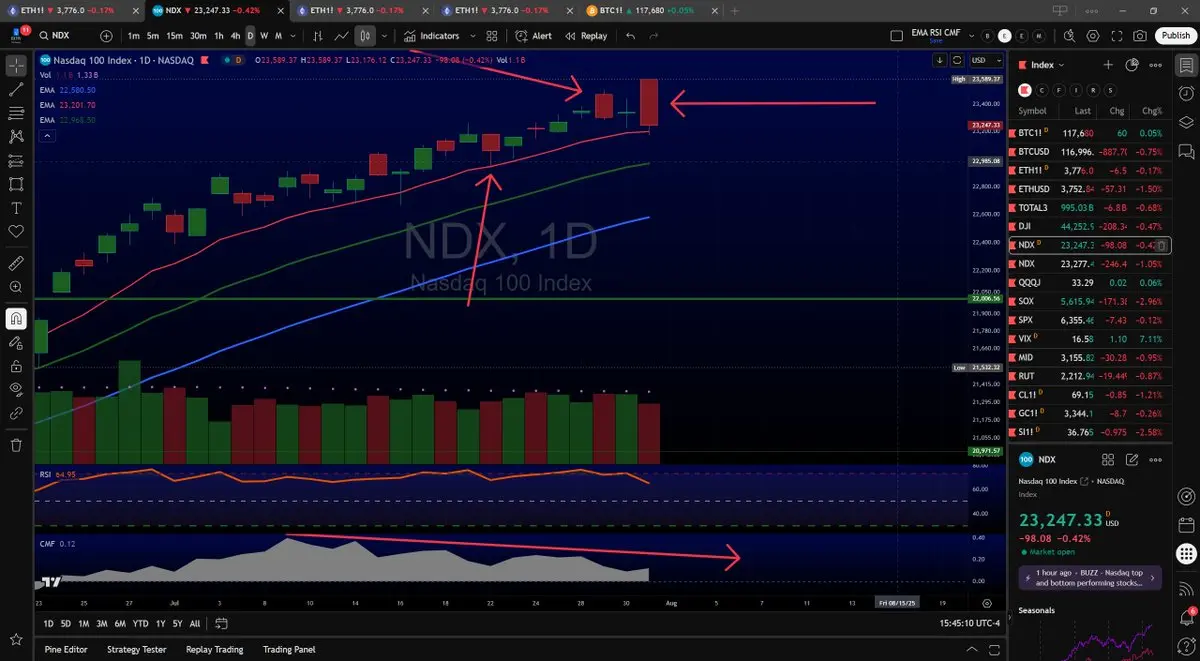Toggle magnet mode in left toolbar

click(x=16, y=319)
